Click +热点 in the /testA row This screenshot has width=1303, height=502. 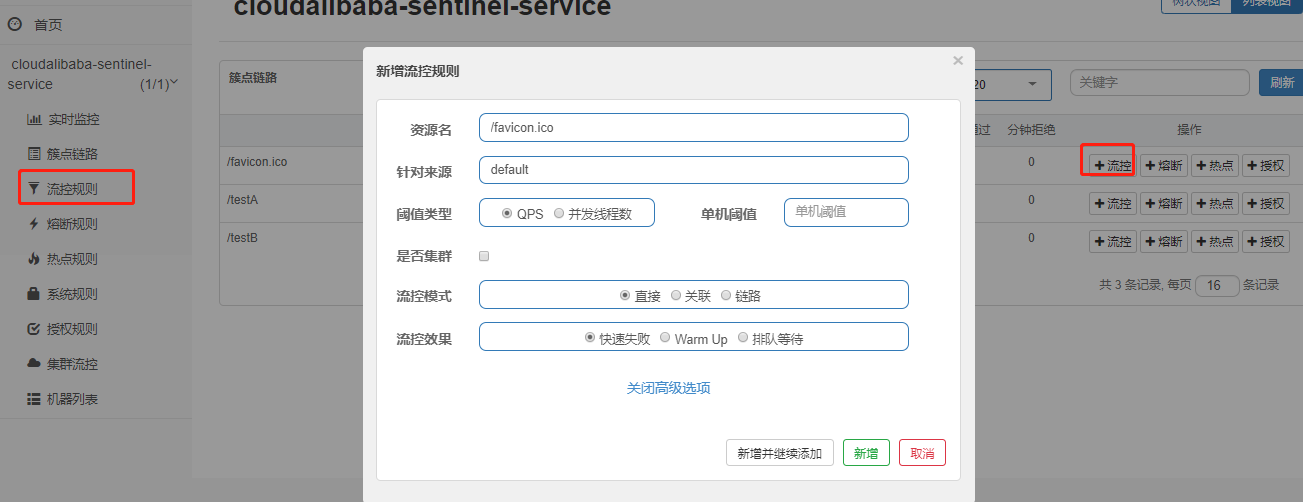1214,203
